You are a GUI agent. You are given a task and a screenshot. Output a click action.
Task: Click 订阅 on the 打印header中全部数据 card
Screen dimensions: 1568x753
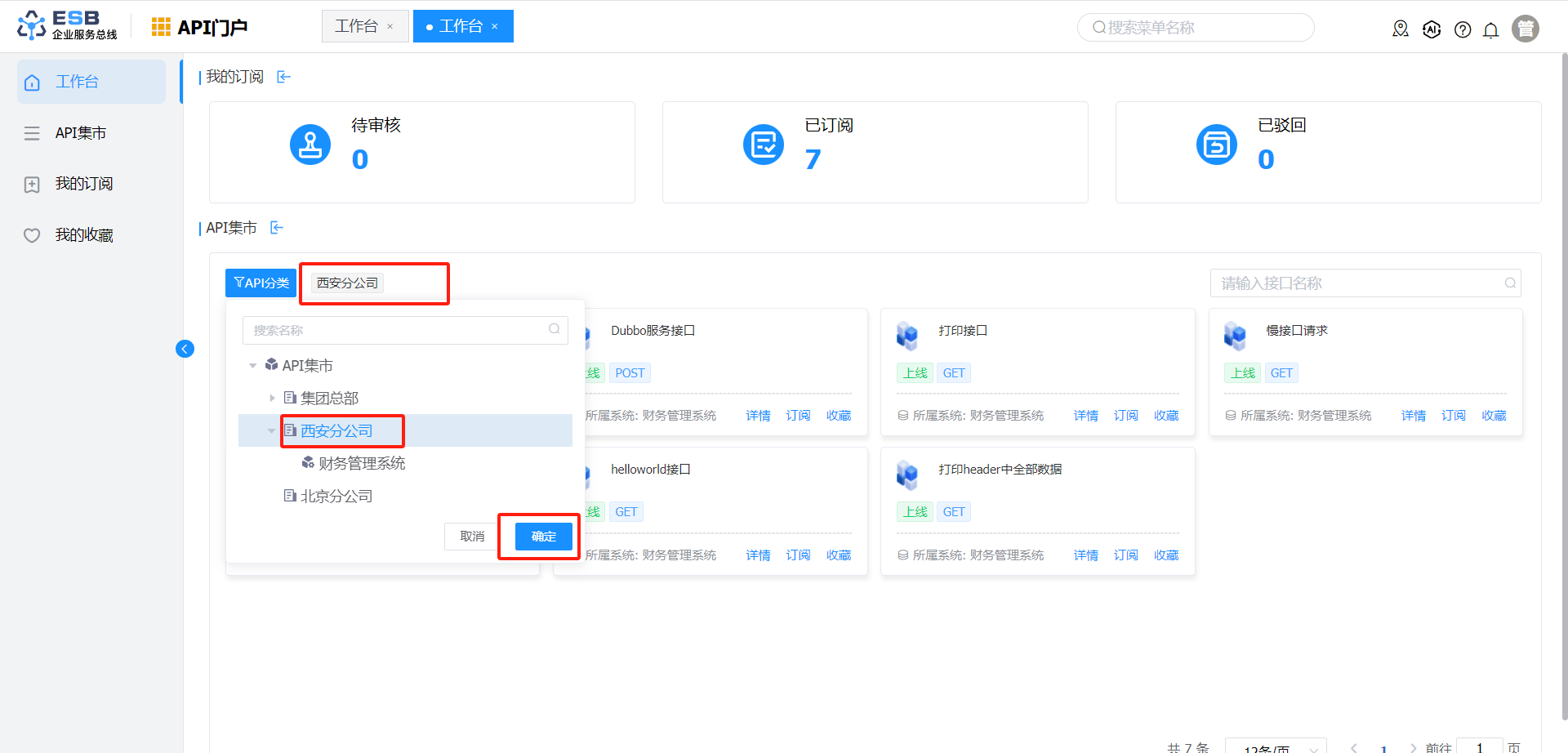tap(1126, 555)
